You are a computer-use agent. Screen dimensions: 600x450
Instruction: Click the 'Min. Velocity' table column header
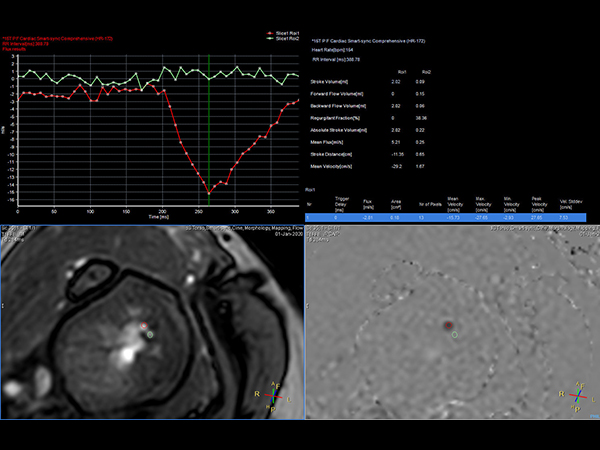click(x=512, y=204)
